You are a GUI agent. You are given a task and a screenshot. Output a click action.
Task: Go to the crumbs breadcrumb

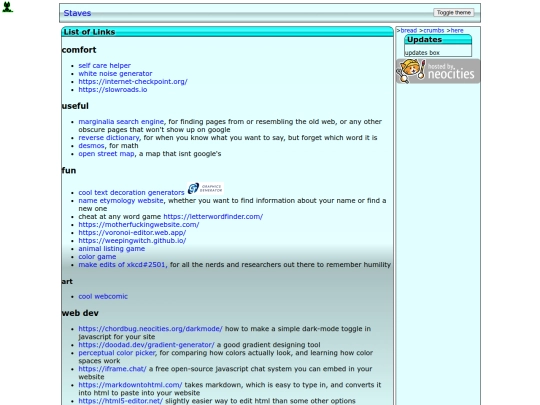click(434, 30)
